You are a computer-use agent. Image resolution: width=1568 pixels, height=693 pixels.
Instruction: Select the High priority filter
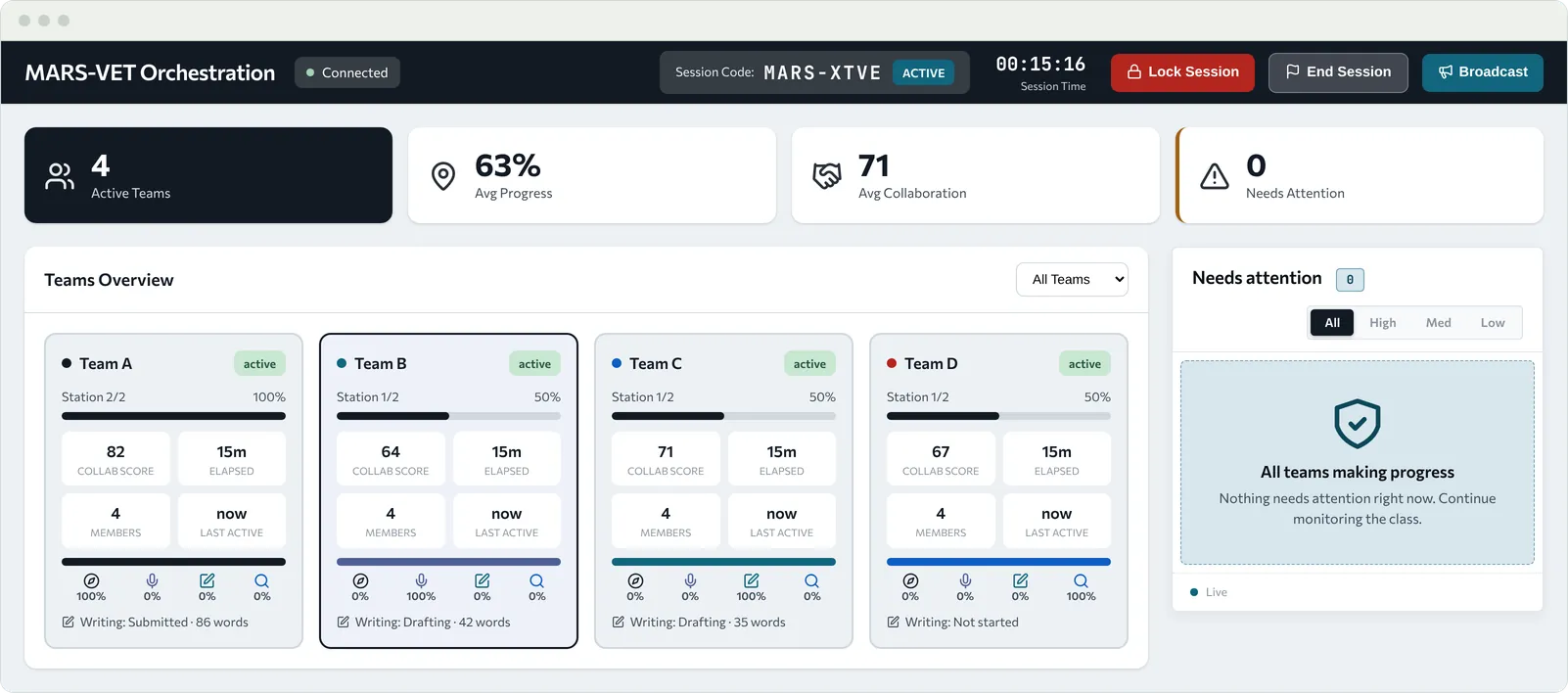(x=1382, y=323)
